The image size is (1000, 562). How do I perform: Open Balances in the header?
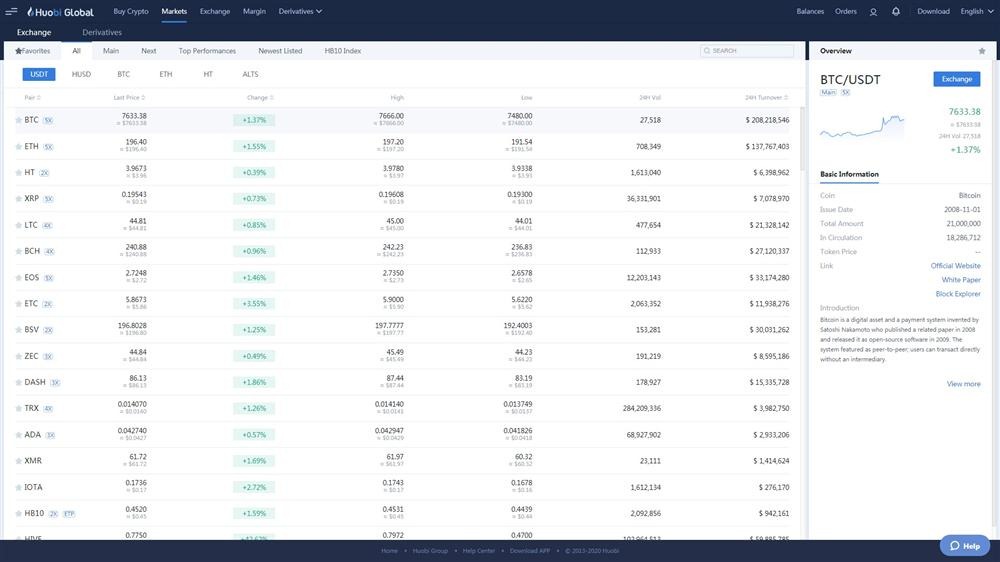tap(810, 11)
